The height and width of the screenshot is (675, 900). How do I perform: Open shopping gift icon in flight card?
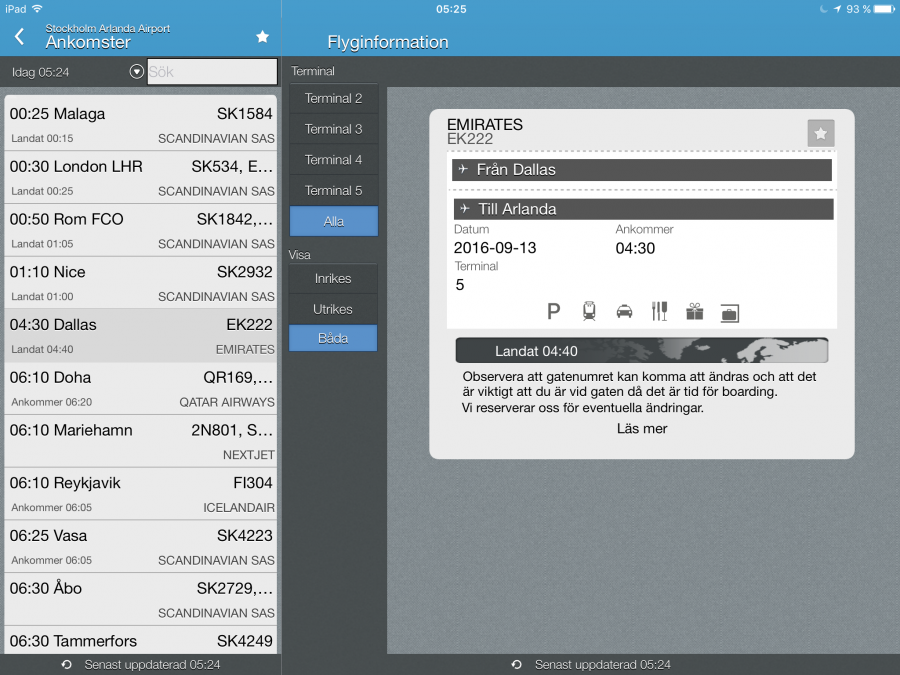[x=695, y=311]
